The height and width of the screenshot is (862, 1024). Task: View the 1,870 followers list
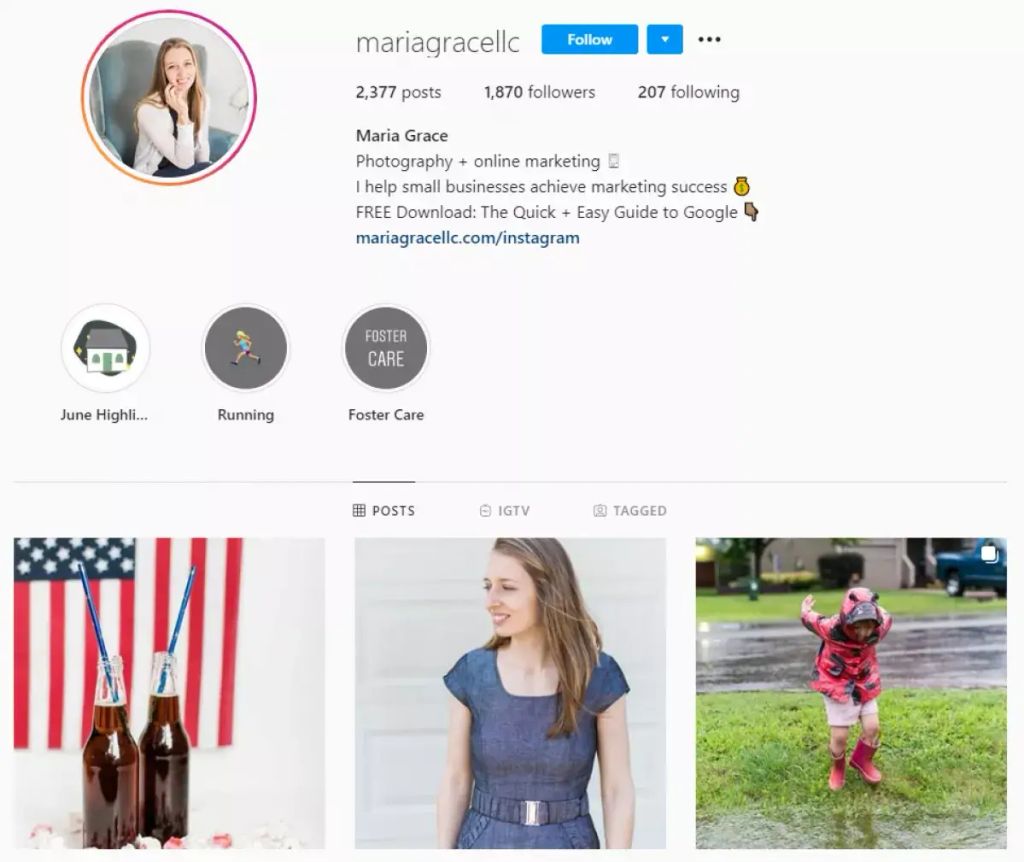pos(539,92)
